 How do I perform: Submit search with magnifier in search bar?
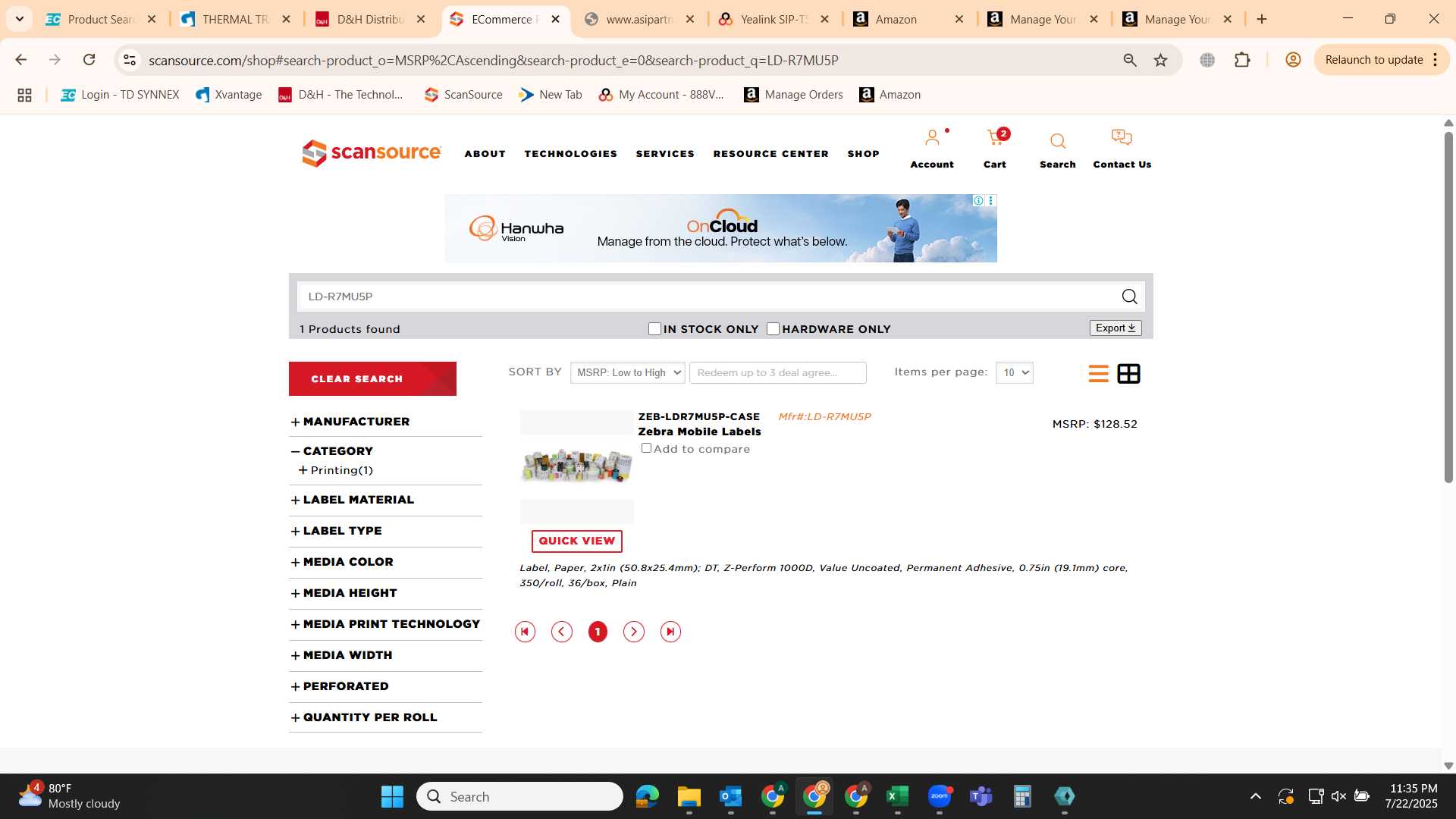pos(1129,297)
